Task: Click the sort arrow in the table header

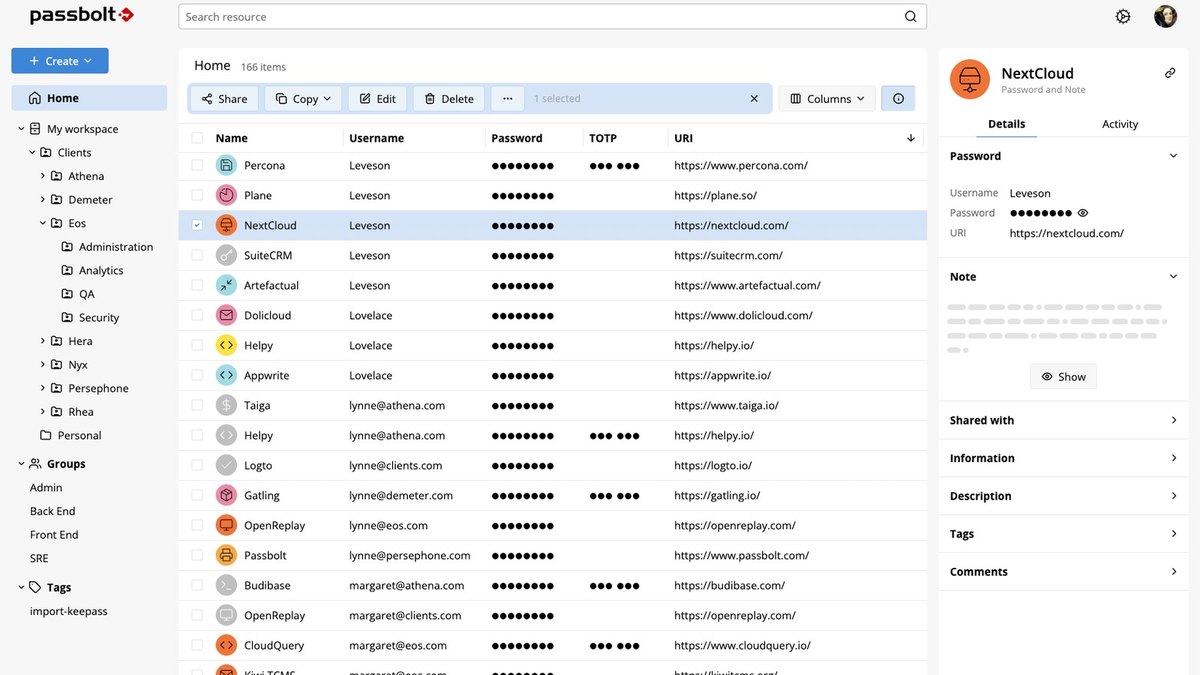Action: pyautogui.click(x=911, y=138)
